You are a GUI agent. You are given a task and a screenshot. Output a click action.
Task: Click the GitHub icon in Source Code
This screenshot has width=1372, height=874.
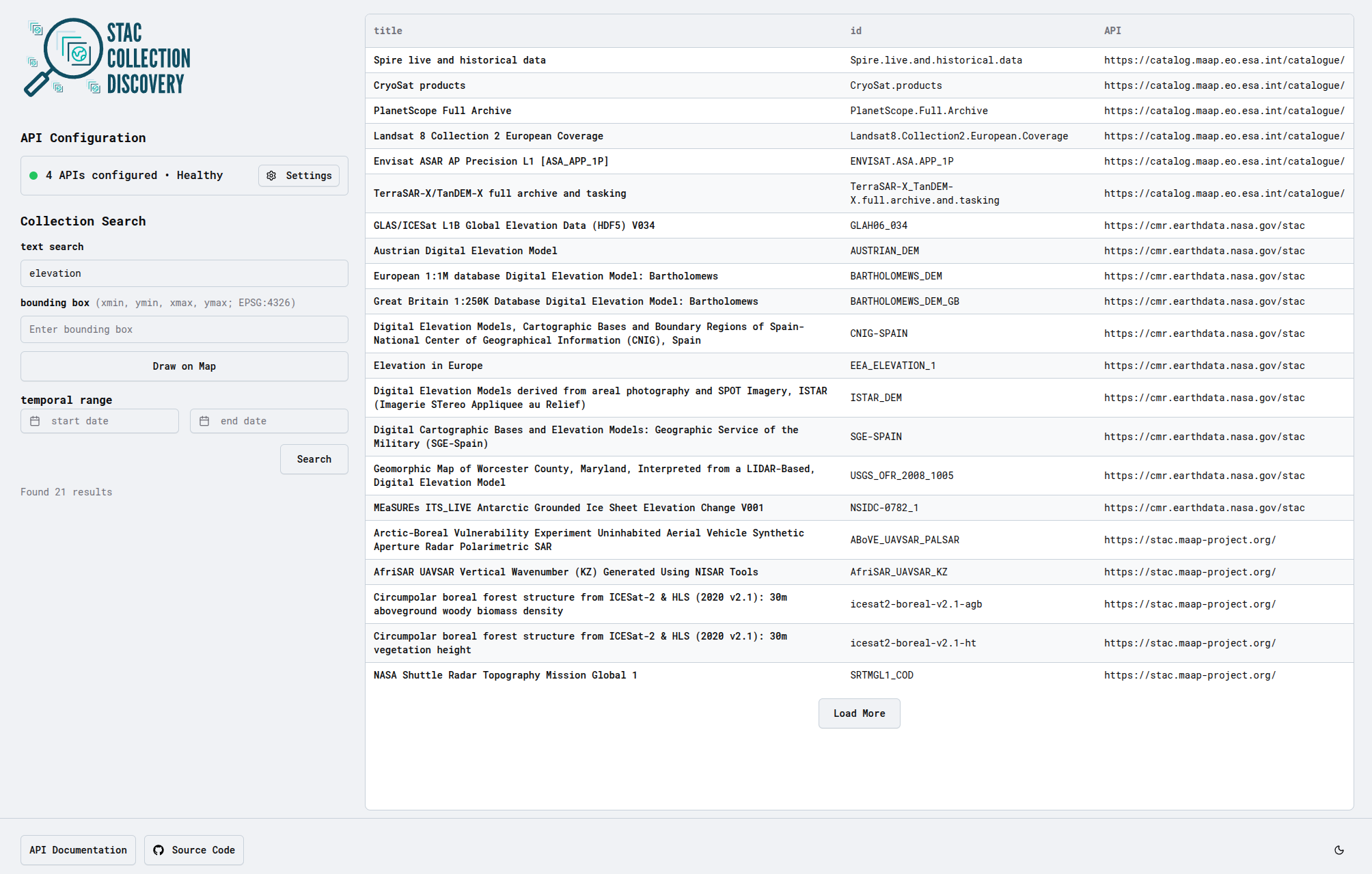(159, 850)
